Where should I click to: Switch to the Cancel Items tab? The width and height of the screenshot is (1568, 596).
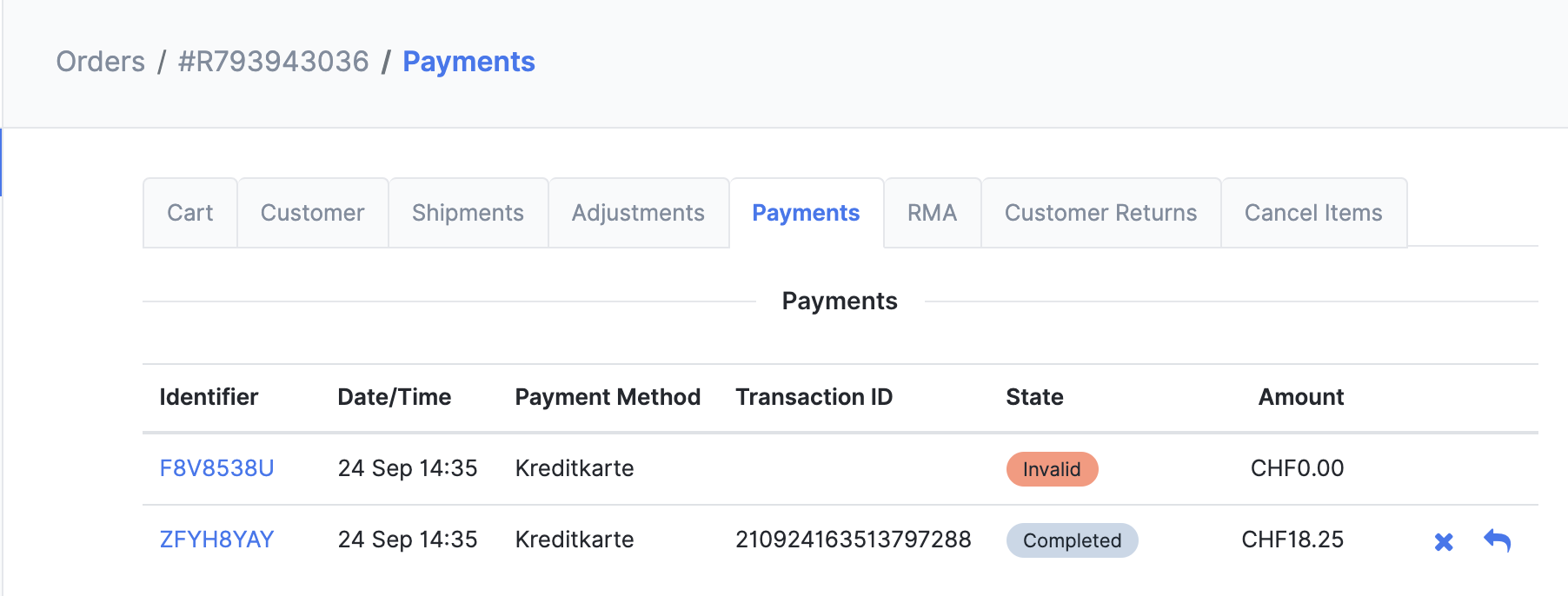click(1313, 213)
